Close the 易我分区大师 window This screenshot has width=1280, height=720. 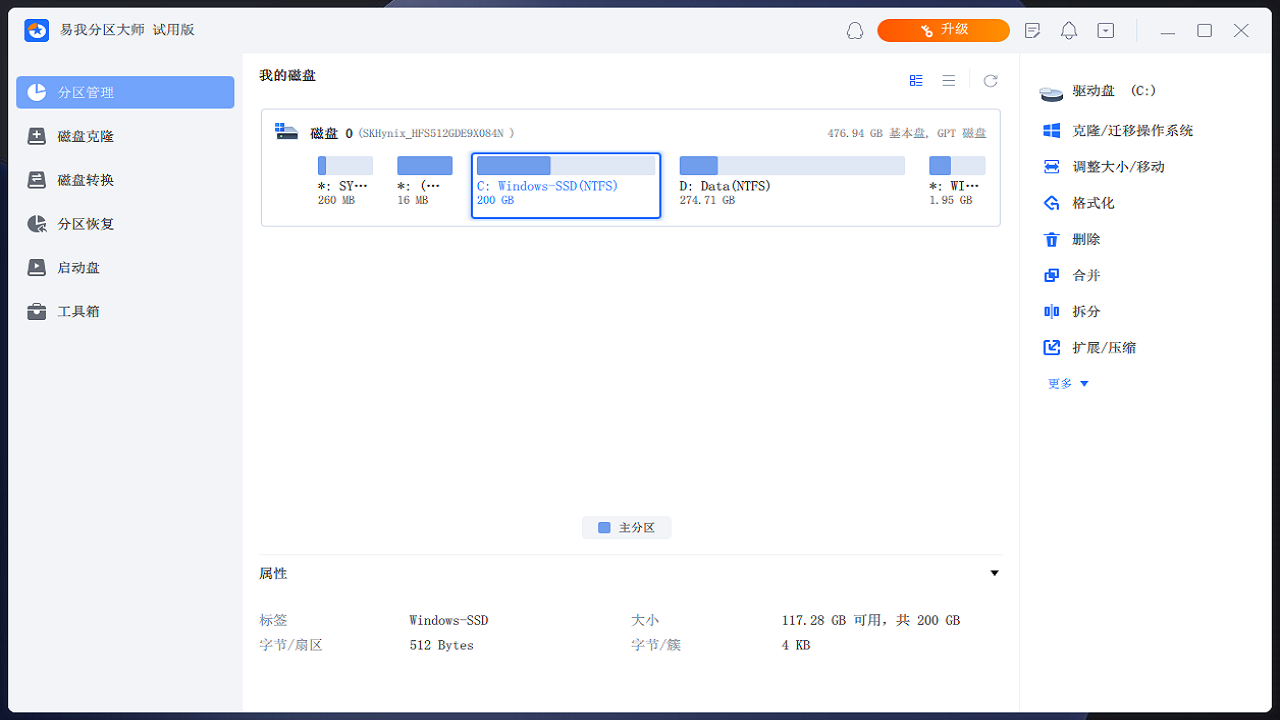(1241, 31)
